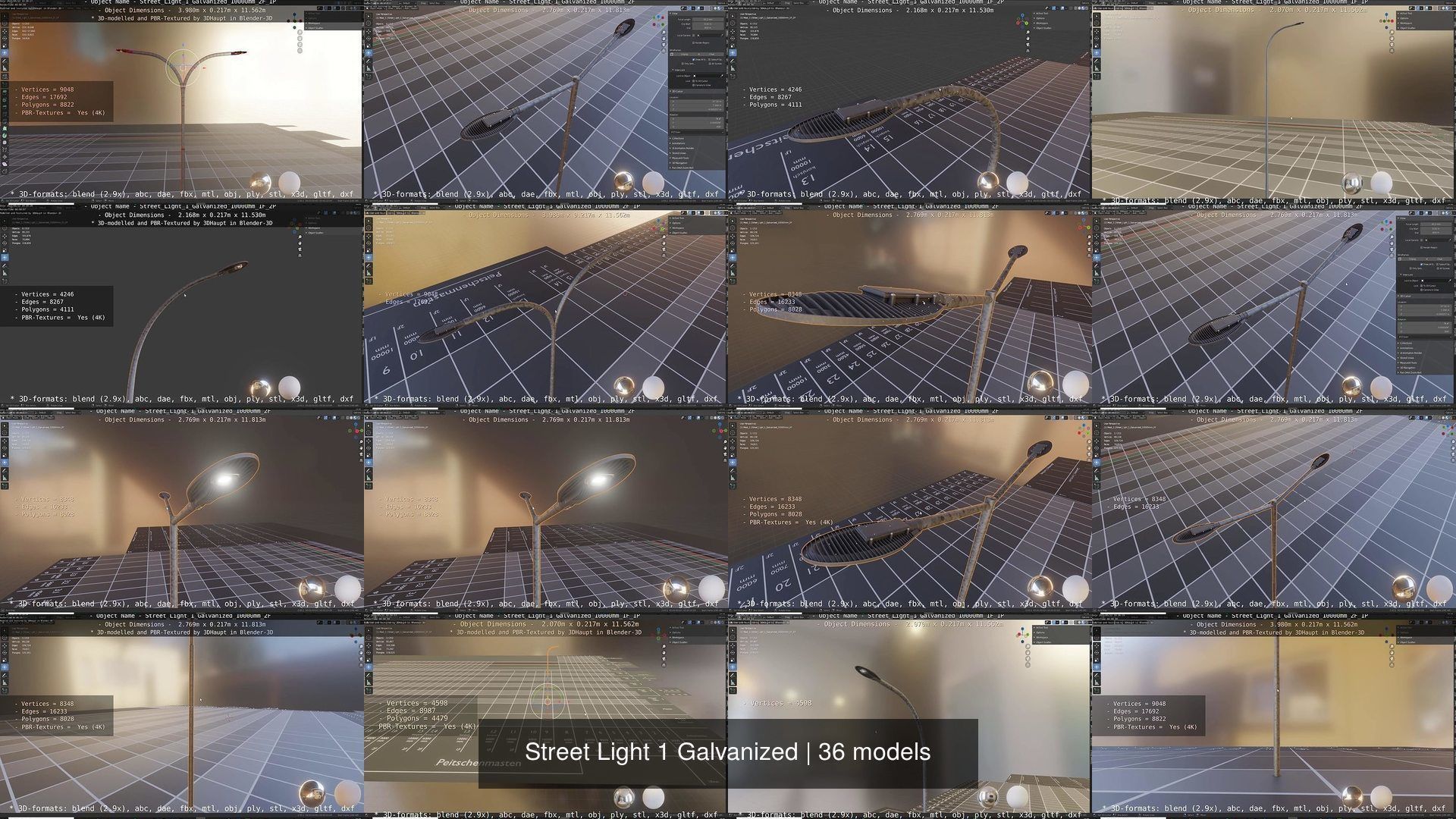Toggle perspective/orthographic gizmo in top-row second viewport
Viewport: 1456px width, 819px height.
point(664,51)
